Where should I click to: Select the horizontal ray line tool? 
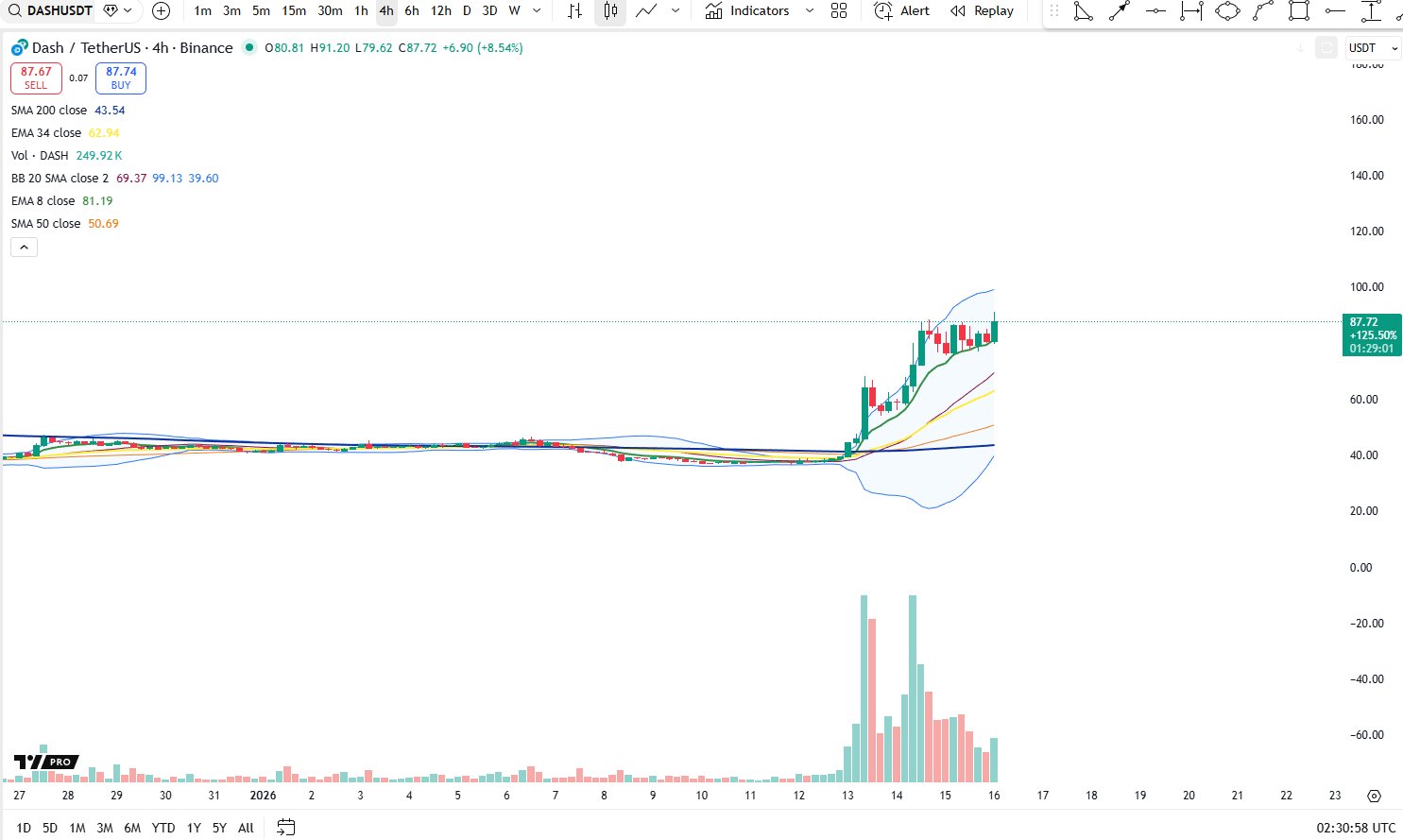click(1335, 11)
